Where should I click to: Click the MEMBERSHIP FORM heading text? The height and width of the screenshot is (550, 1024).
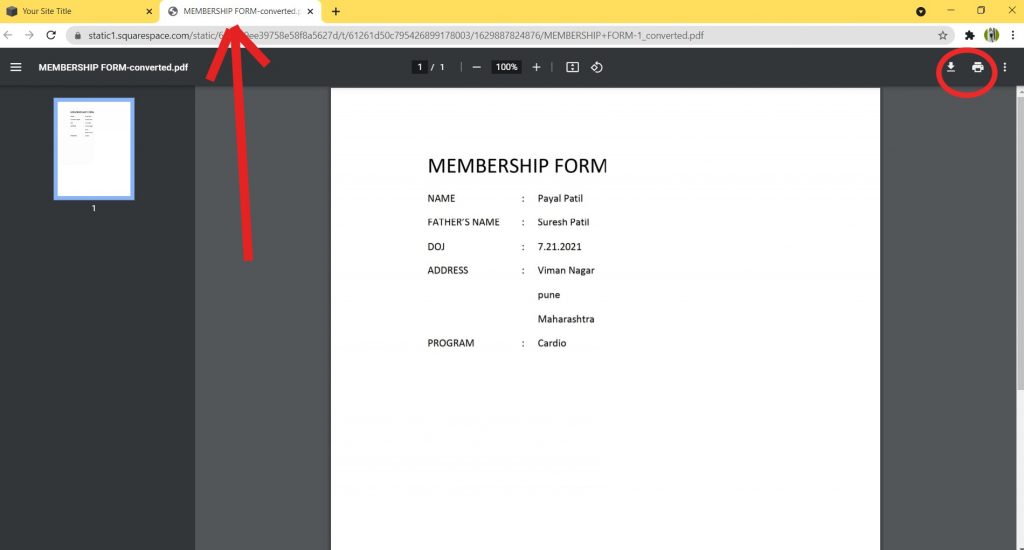click(x=517, y=166)
